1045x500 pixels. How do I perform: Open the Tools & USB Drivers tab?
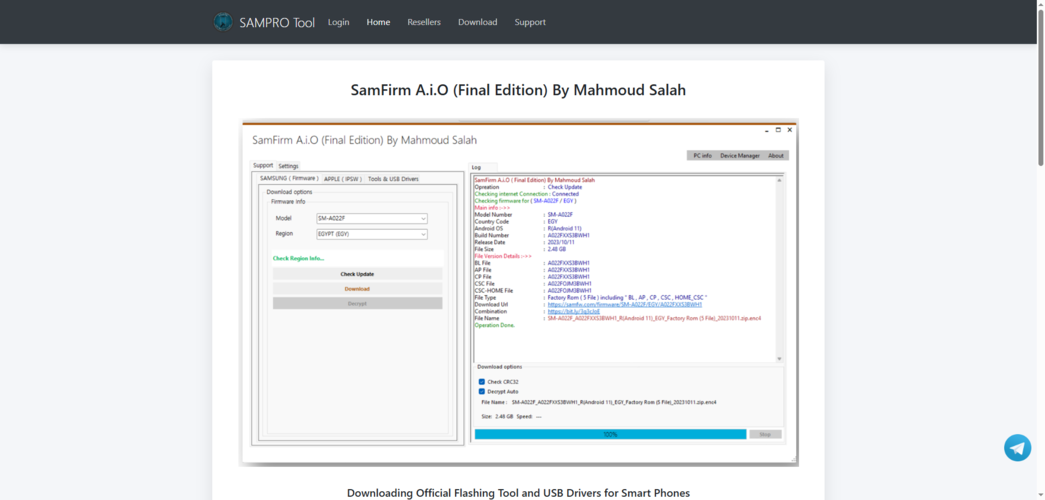(x=393, y=179)
